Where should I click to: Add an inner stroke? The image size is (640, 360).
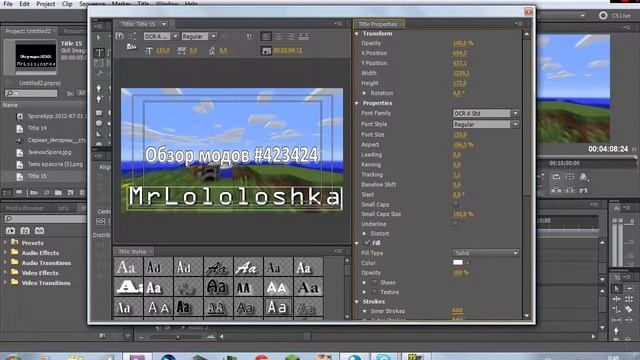[x=458, y=311]
